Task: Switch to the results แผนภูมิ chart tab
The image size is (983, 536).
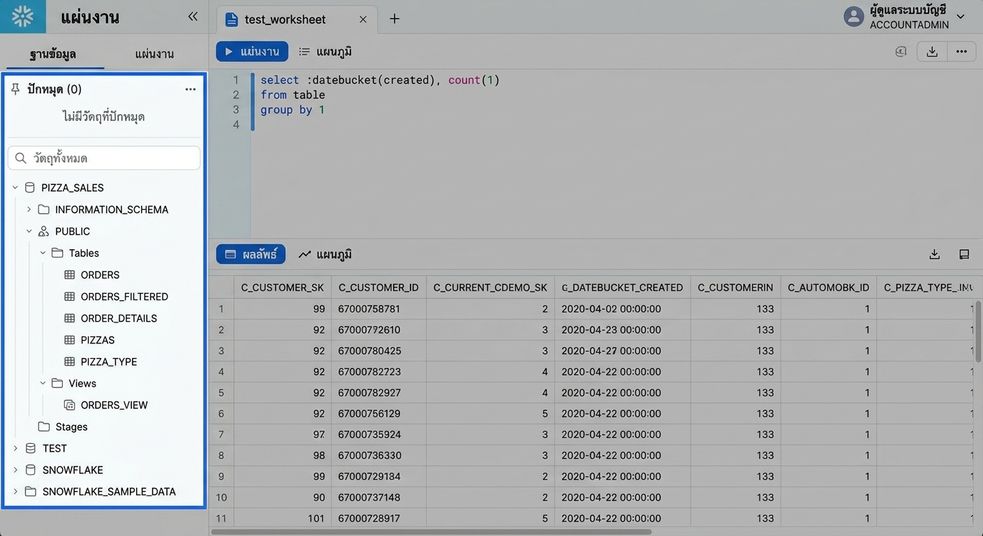Action: click(325, 255)
